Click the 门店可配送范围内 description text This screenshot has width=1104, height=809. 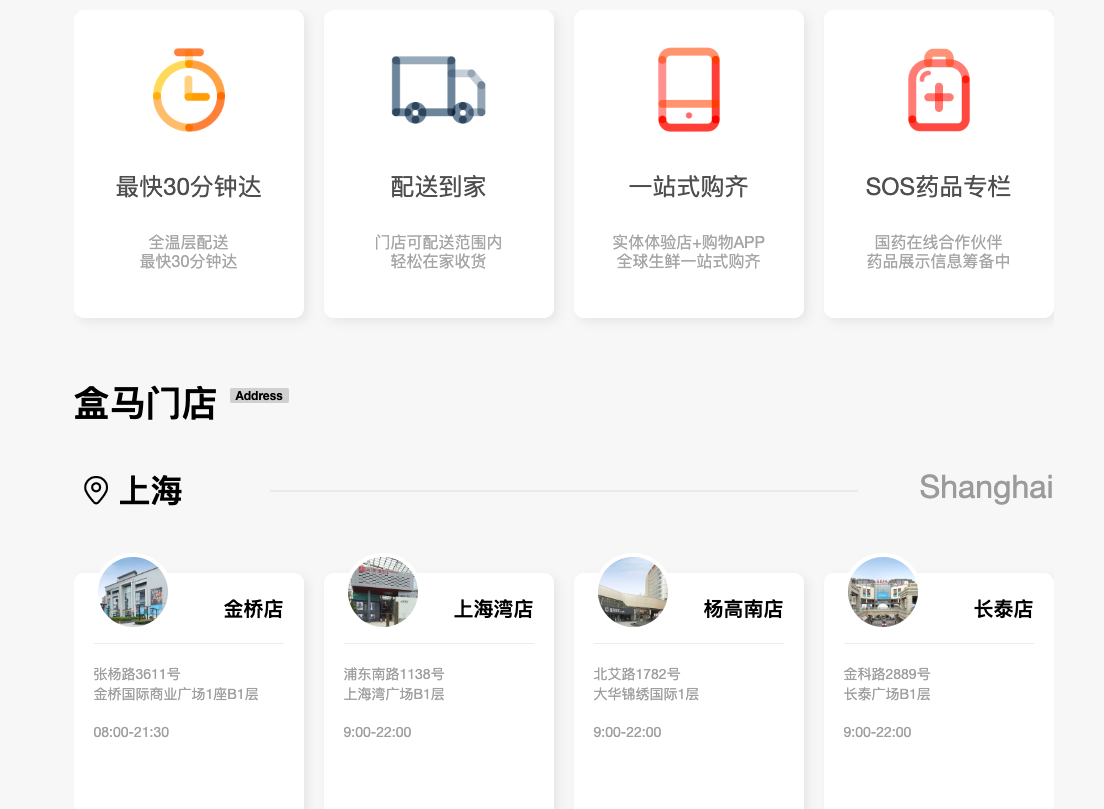439,242
